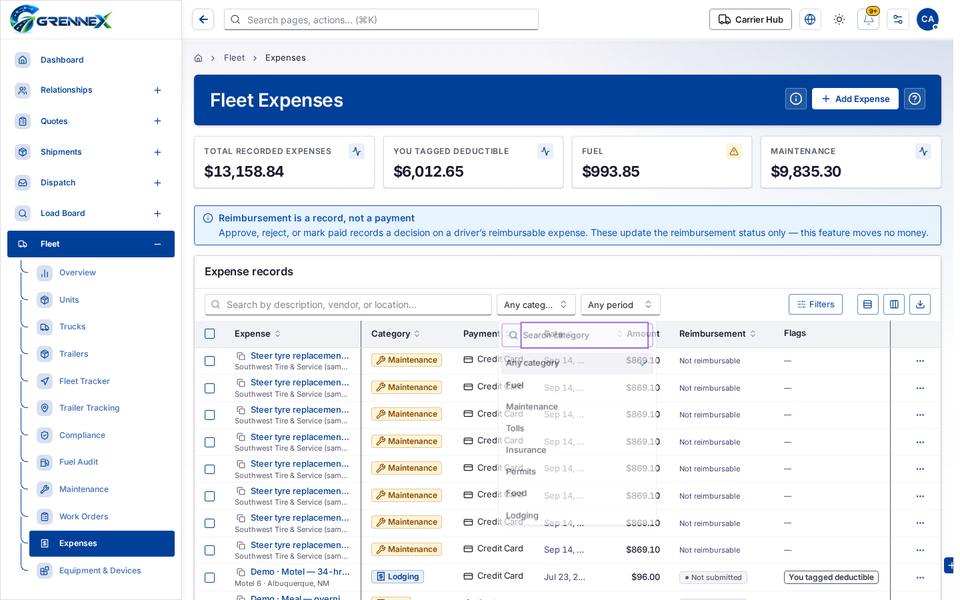The image size is (960, 600).
Task: Open the CA user avatar menu
Action: (928, 20)
